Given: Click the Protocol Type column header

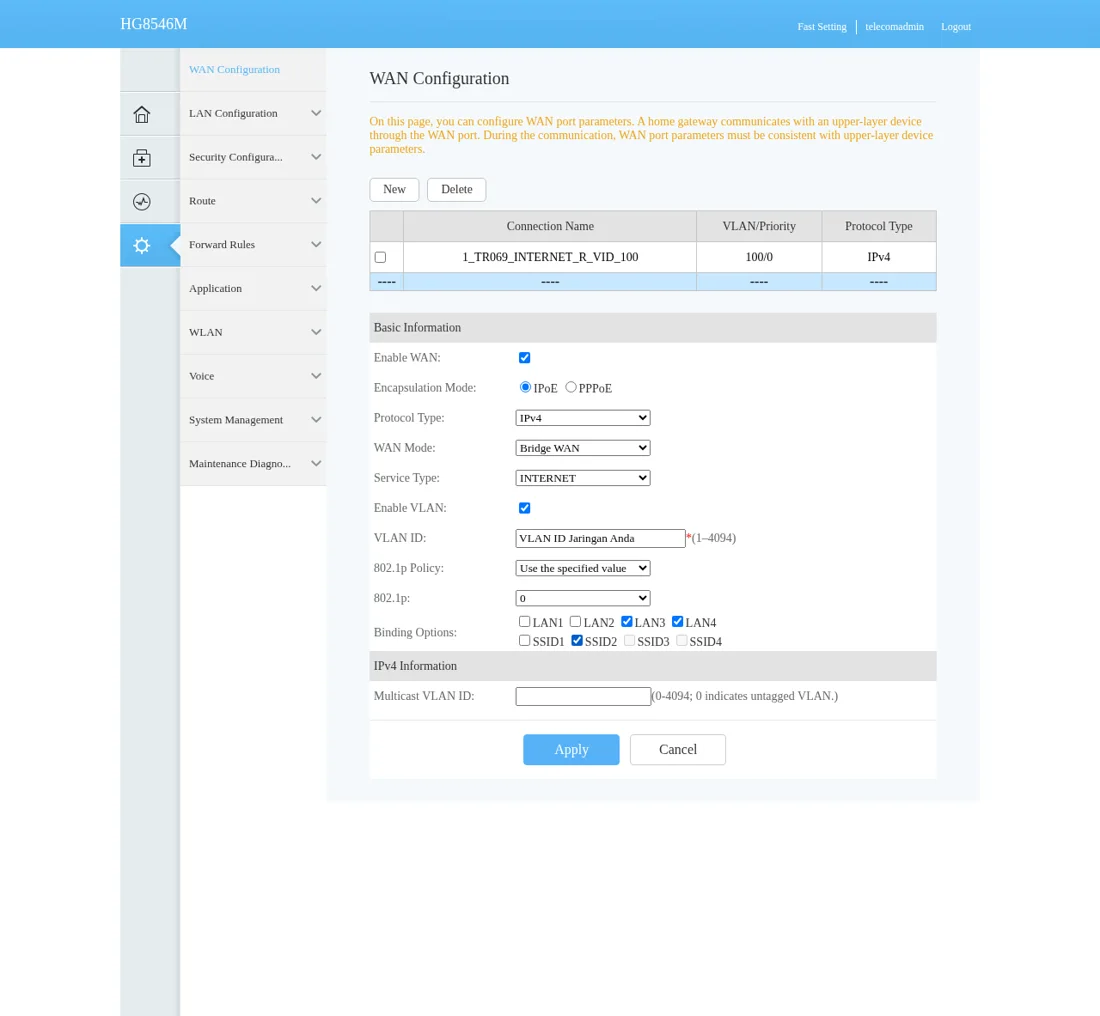Looking at the screenshot, I should click(878, 226).
